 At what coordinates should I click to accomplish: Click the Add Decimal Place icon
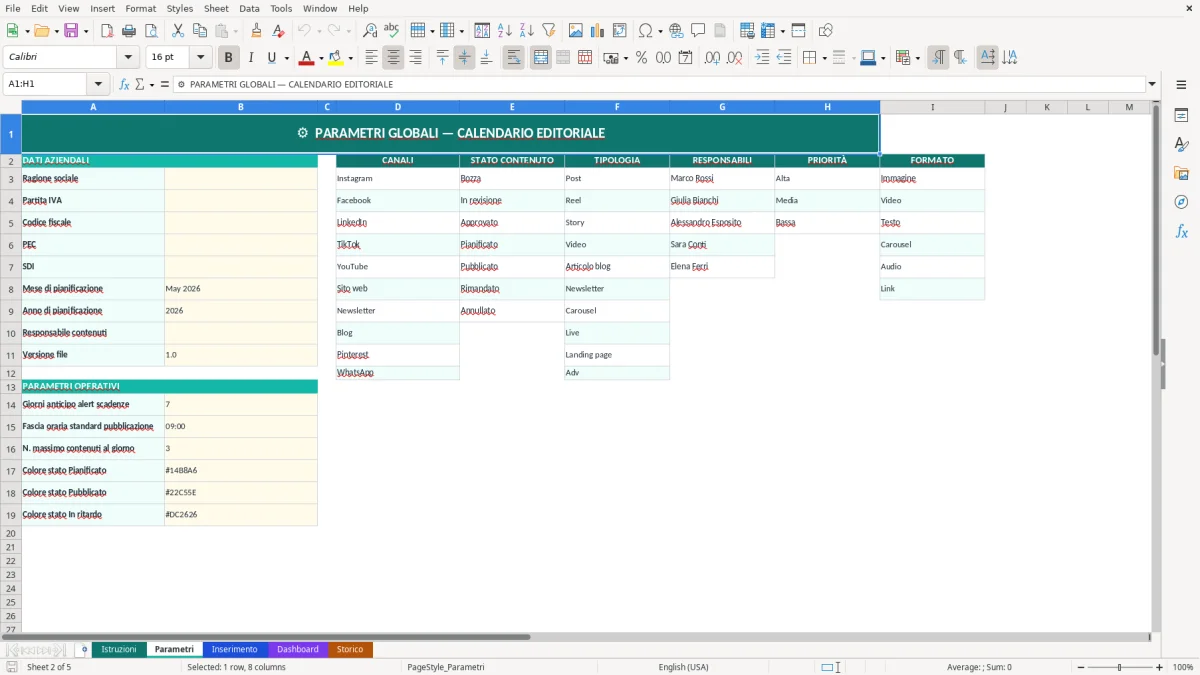712,58
